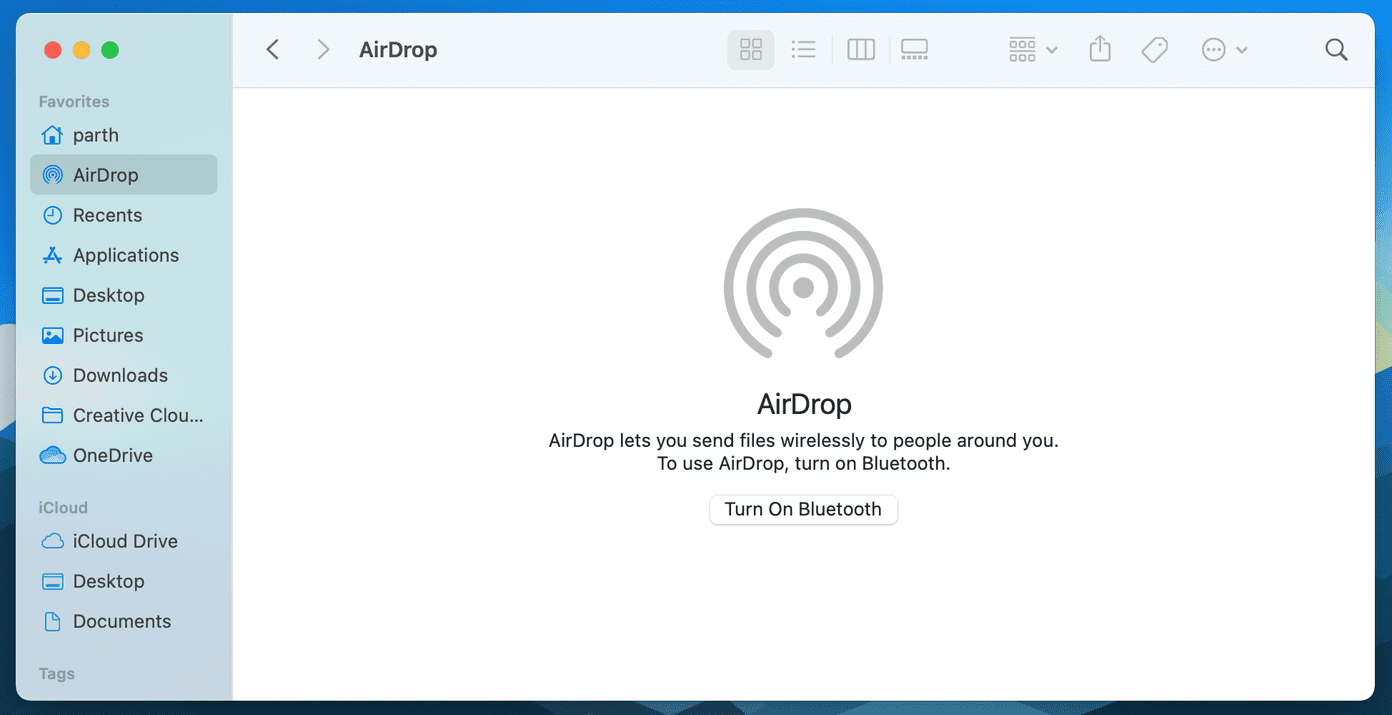1392x715 pixels.
Task: Open the Finder search magnifier
Action: pos(1336,49)
